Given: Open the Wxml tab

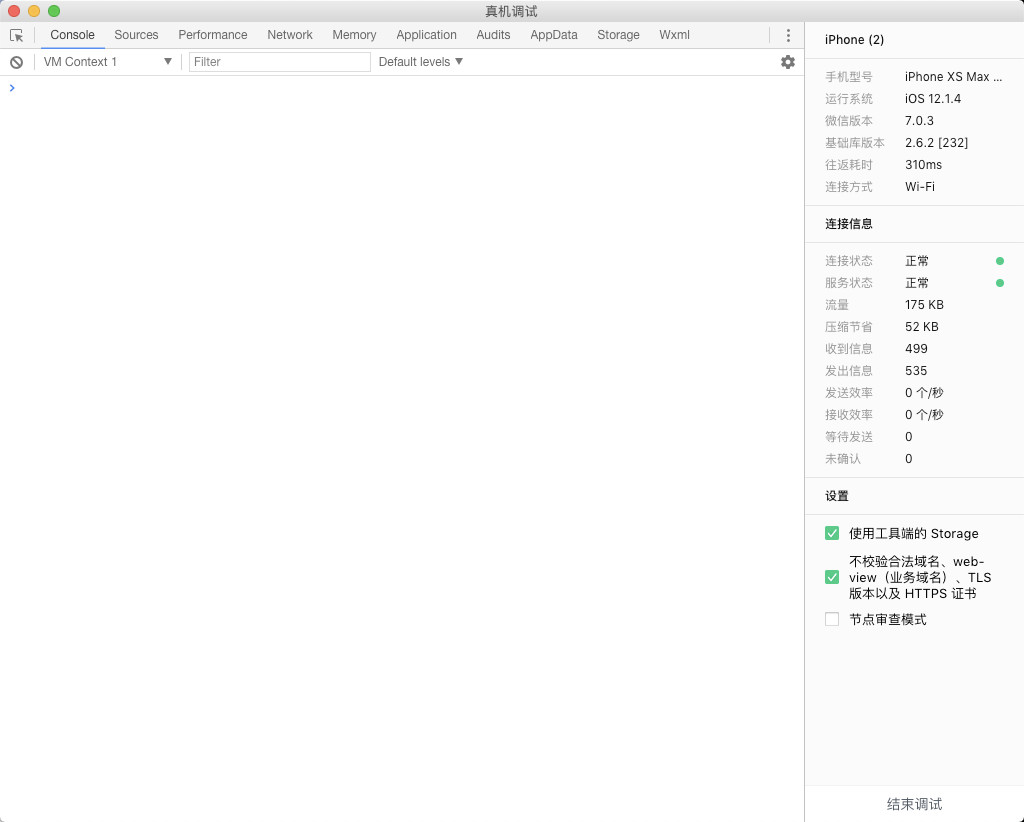Looking at the screenshot, I should [x=675, y=35].
